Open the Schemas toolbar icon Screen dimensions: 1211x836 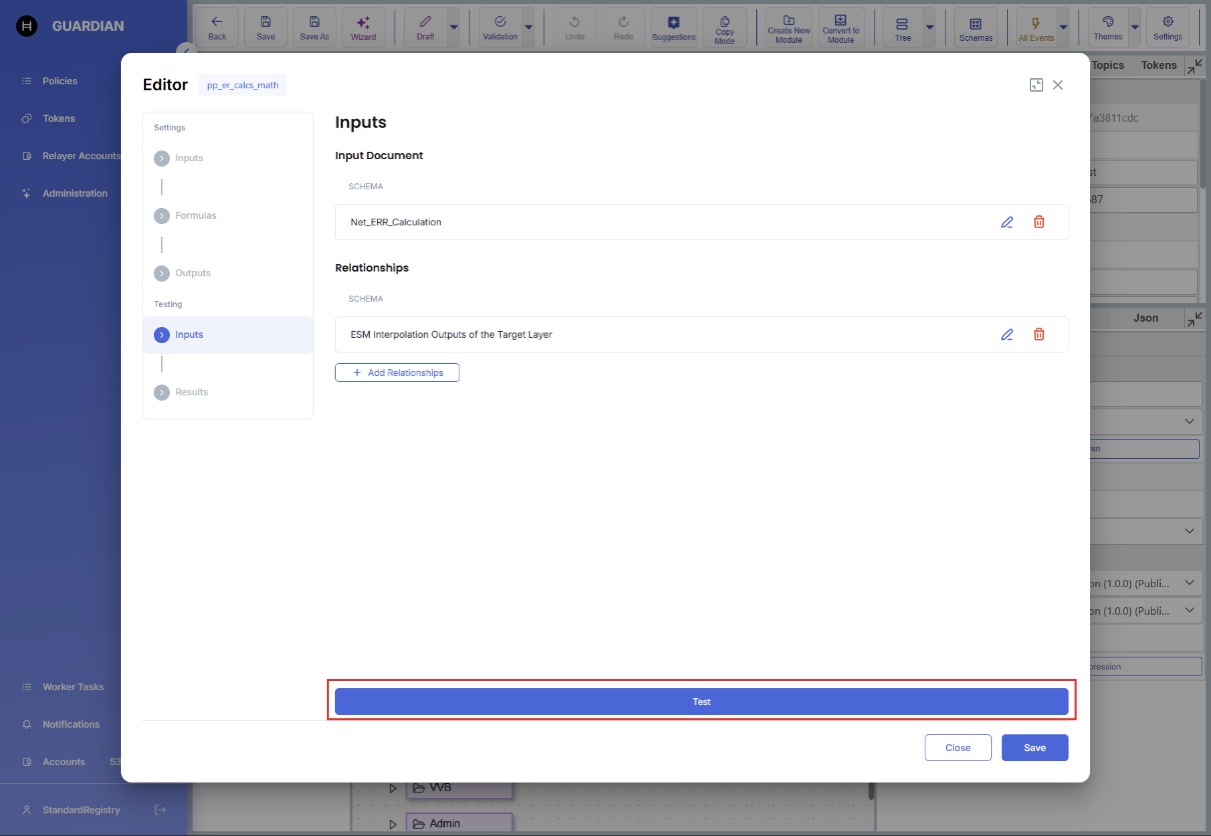point(976,28)
